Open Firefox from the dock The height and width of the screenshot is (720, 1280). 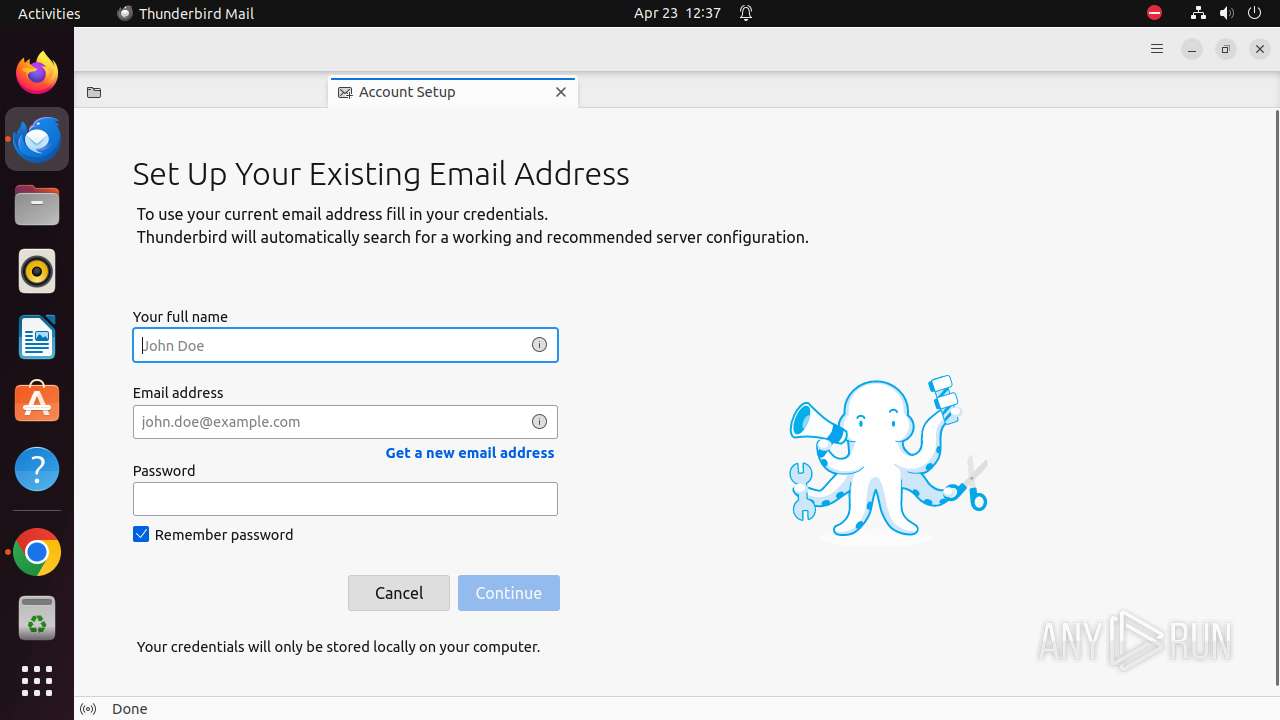point(37,73)
